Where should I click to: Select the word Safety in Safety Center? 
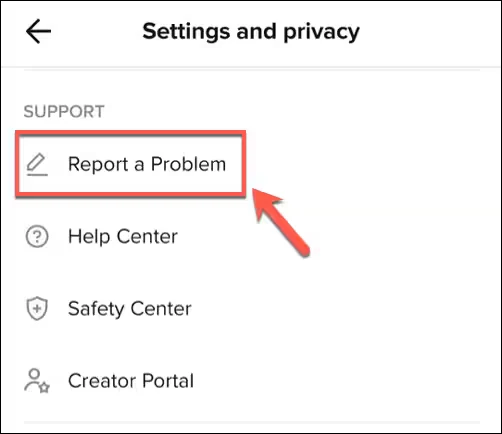pyautogui.click(x=96, y=309)
